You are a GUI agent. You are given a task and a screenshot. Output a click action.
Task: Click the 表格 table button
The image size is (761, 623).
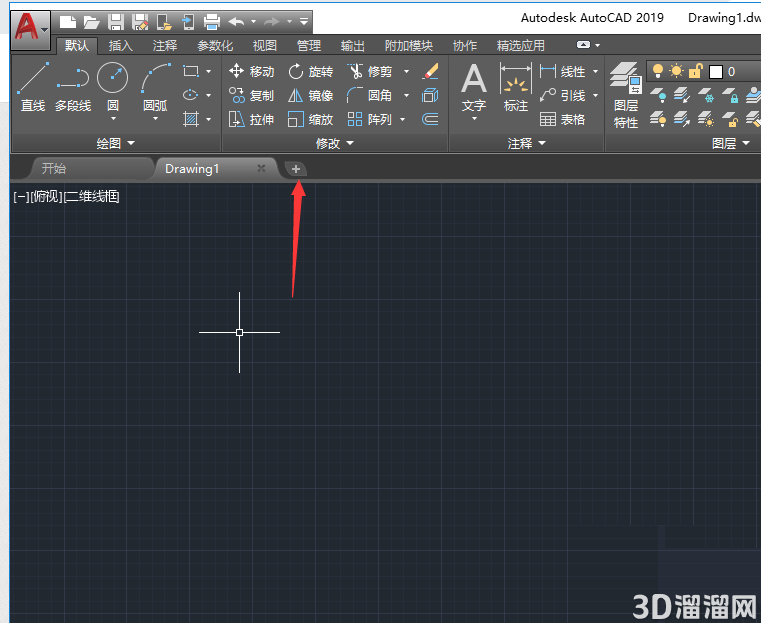point(563,119)
